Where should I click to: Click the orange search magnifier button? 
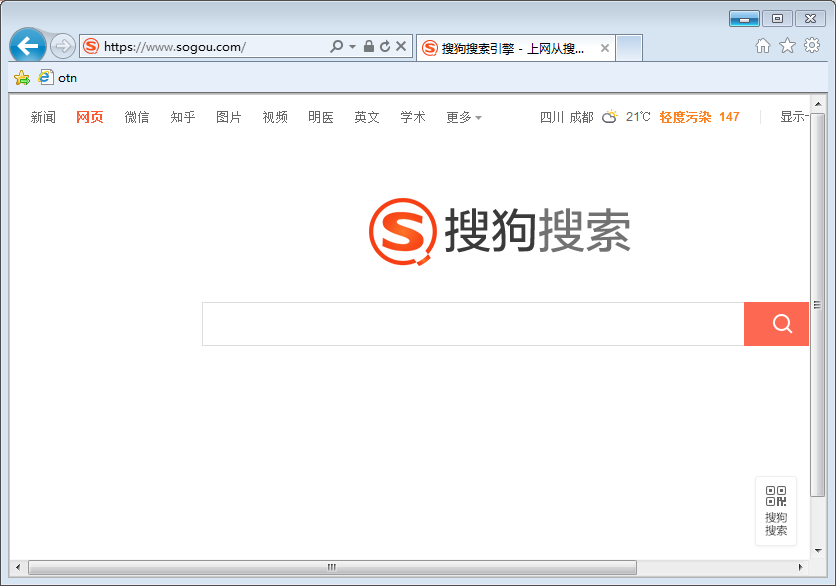(x=776, y=324)
